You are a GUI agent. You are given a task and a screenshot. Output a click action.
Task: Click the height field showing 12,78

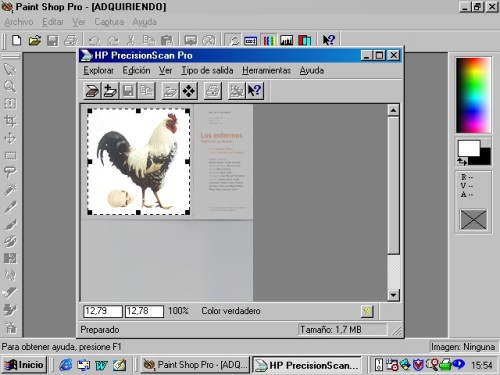(144, 311)
